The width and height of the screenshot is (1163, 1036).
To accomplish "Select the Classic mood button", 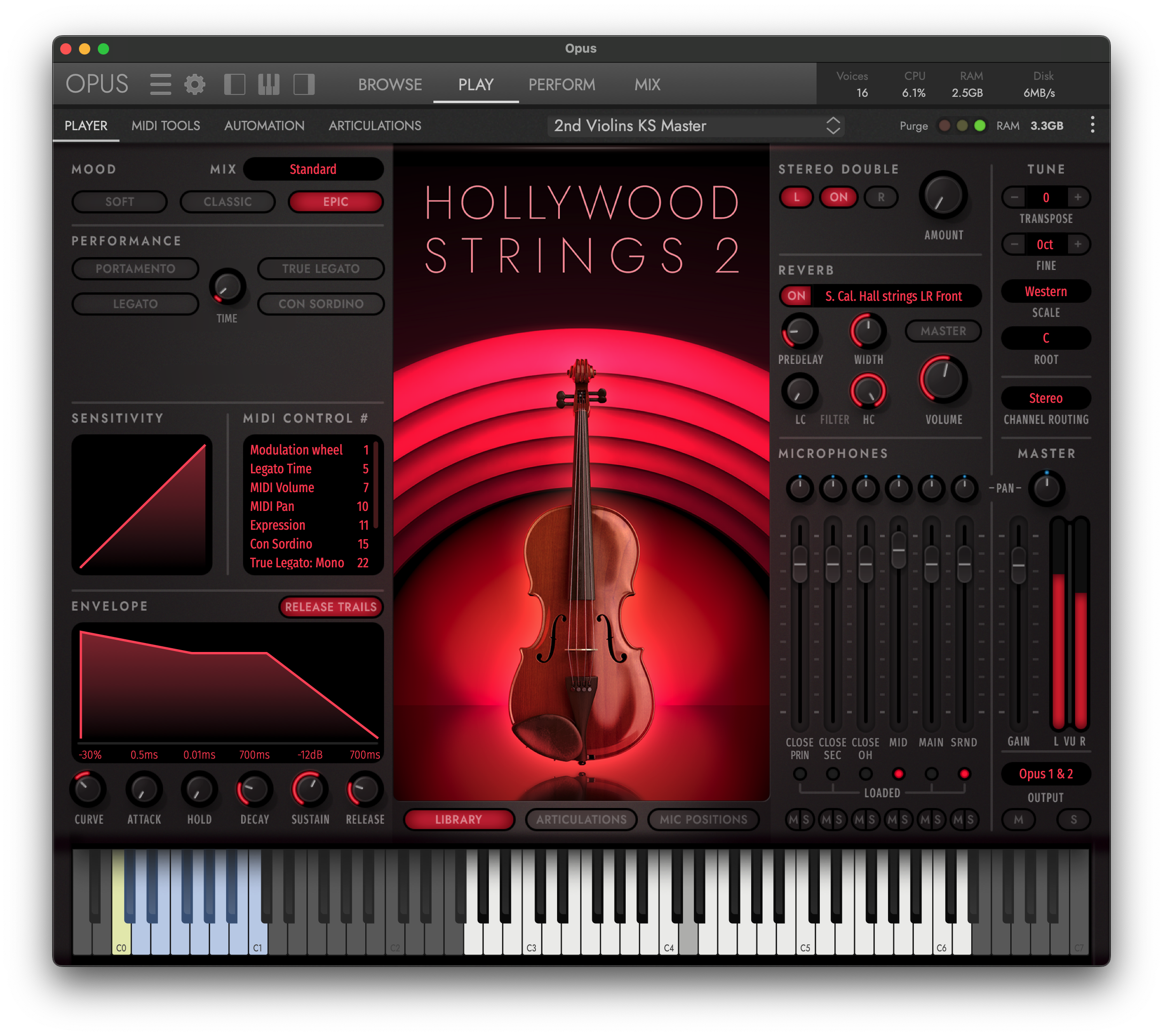I will 228,202.
